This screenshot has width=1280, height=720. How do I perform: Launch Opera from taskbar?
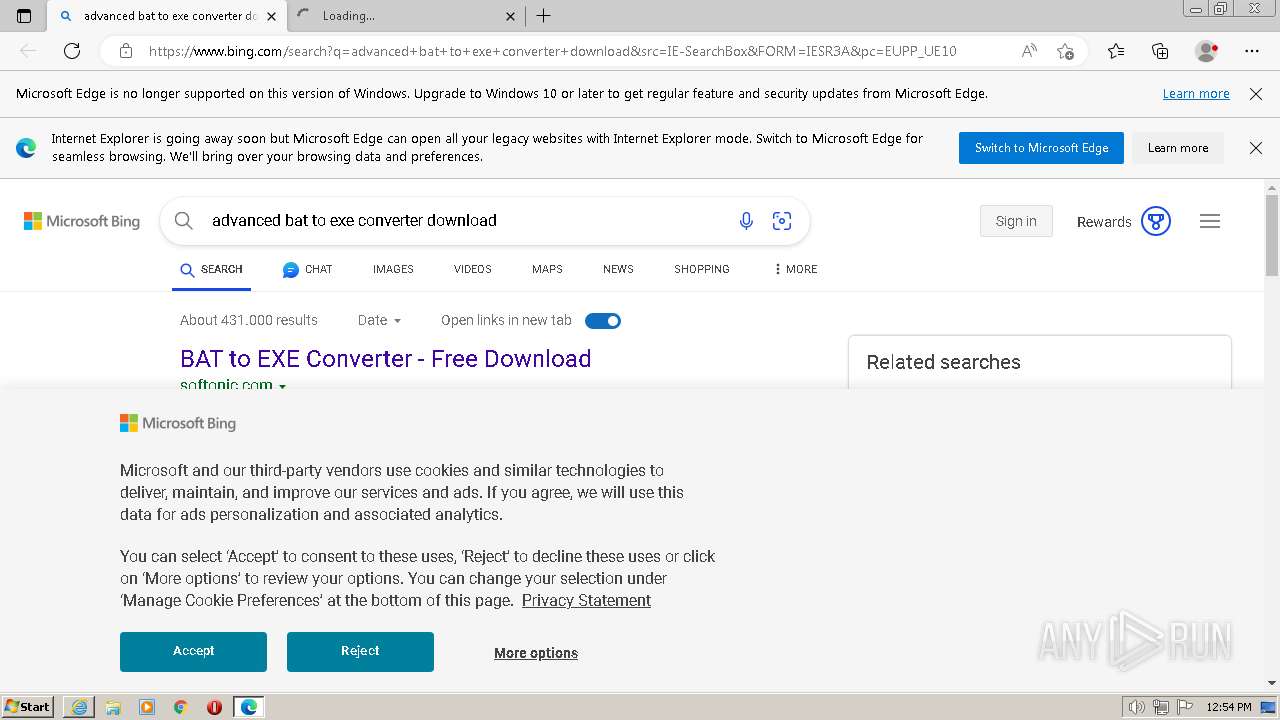click(214, 707)
